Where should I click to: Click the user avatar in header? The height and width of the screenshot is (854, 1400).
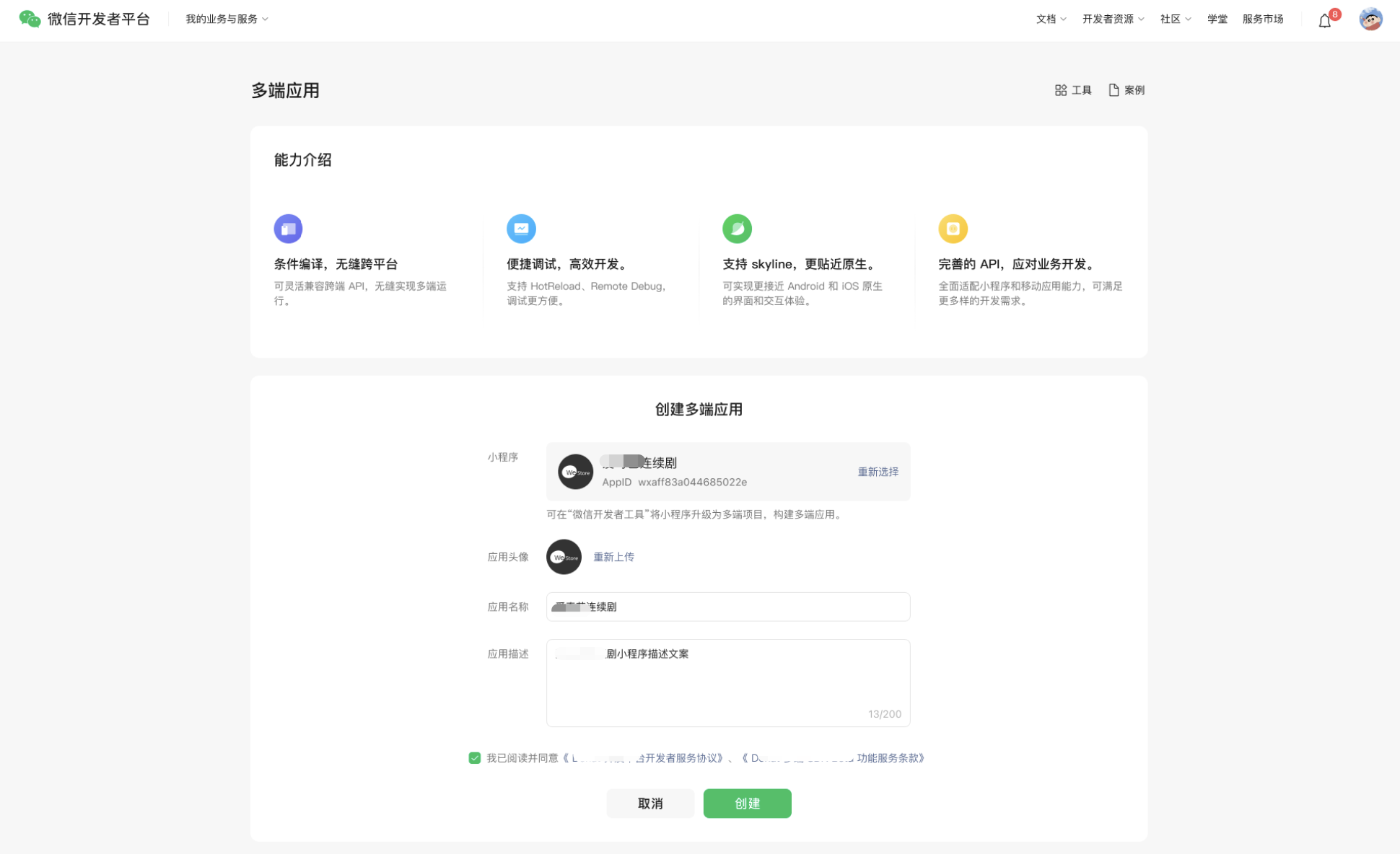(1370, 19)
